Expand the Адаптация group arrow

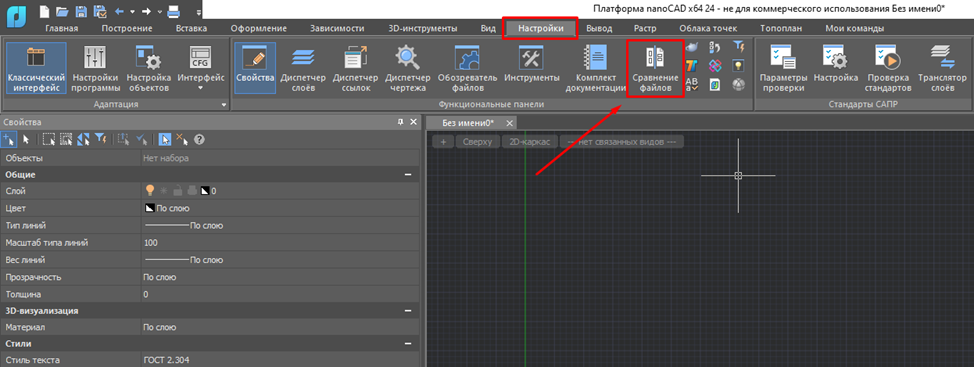pyautogui.click(x=224, y=105)
